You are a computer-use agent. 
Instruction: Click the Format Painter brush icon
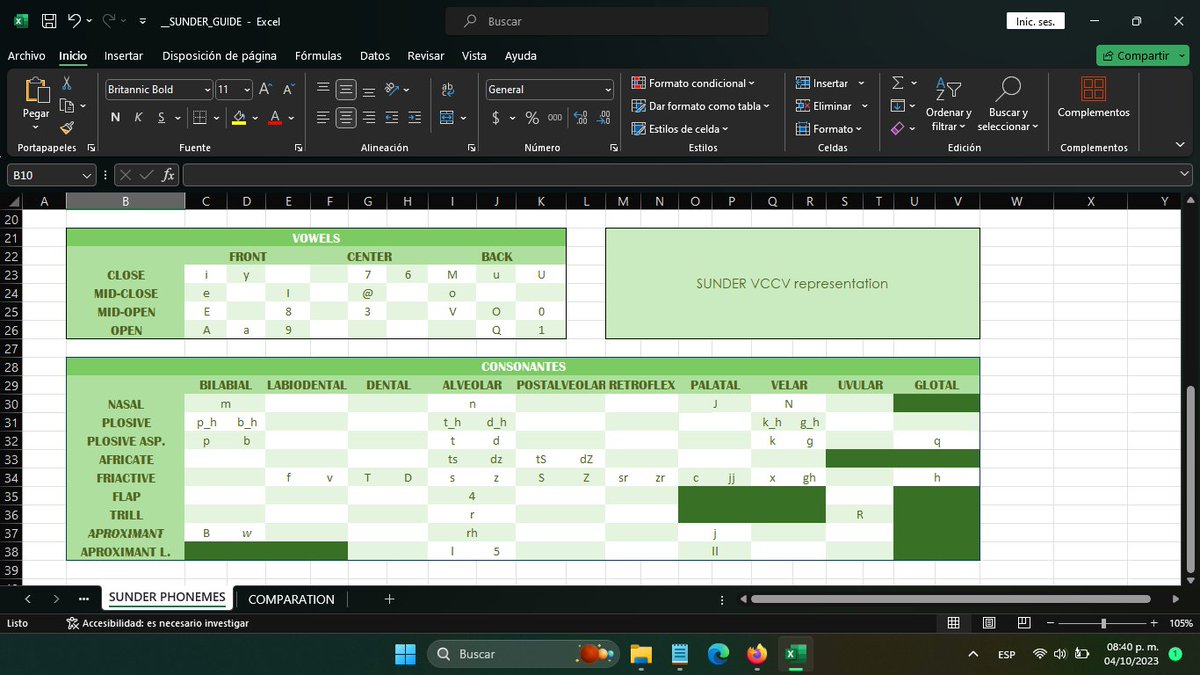tap(67, 128)
